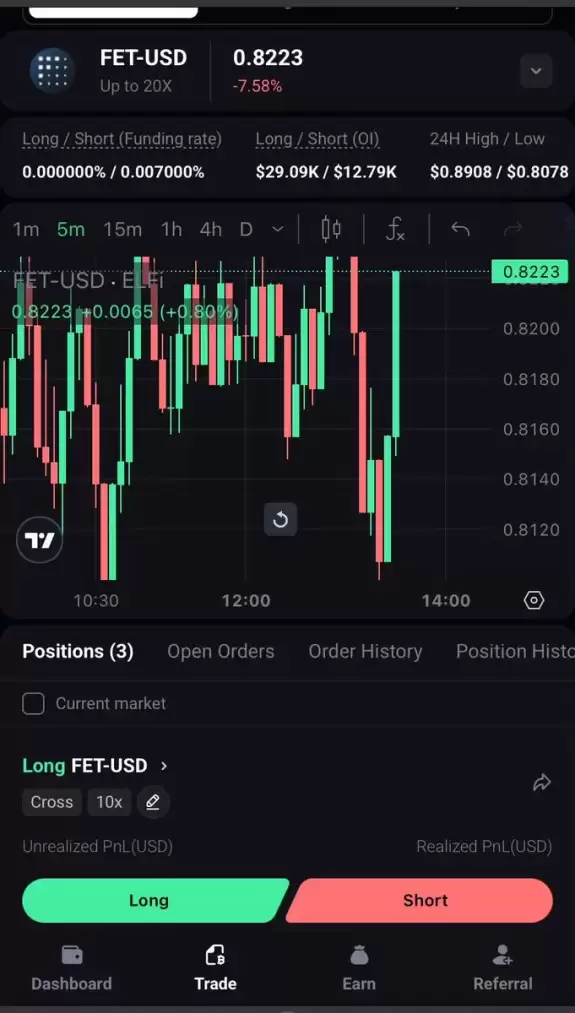Image resolution: width=575 pixels, height=1013 pixels.
Task: Reset the chart view with the circular arrow
Action: coord(280,519)
